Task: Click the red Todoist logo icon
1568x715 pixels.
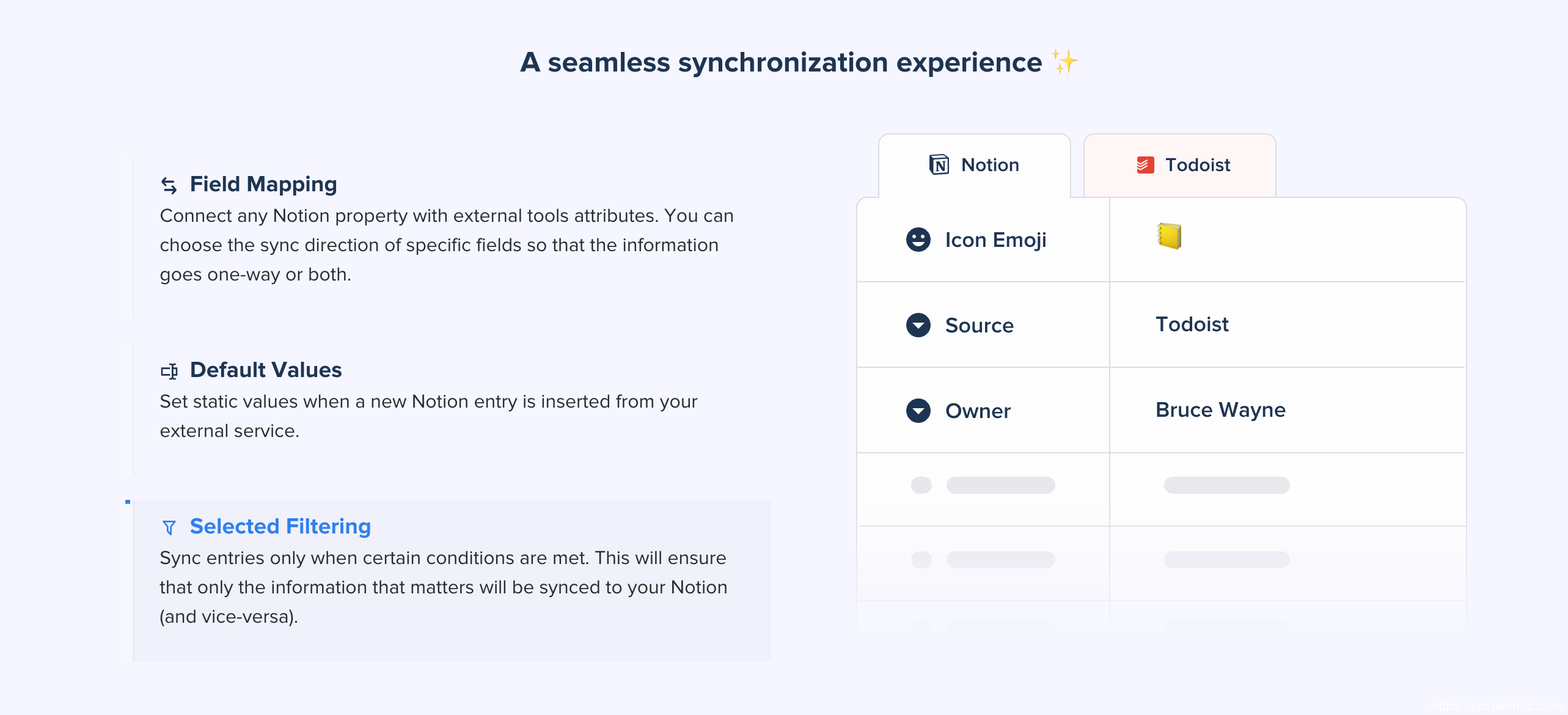Action: pyautogui.click(x=1145, y=165)
